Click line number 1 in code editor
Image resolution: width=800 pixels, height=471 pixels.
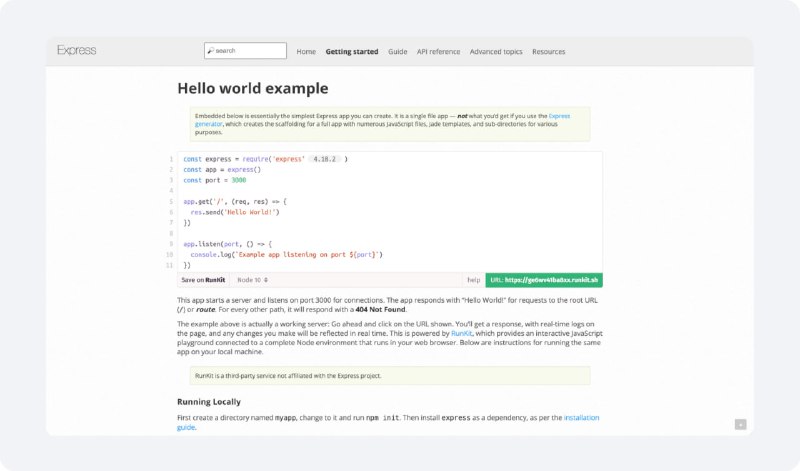(x=171, y=159)
